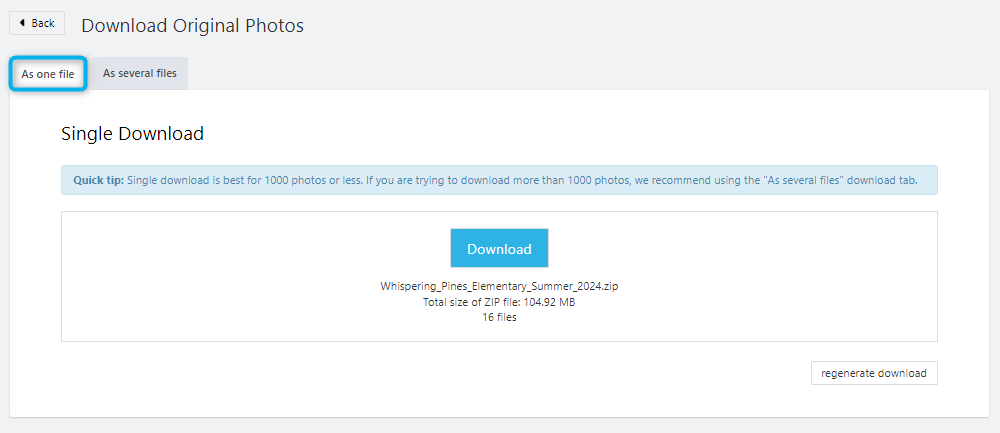Screen dimensions: 1000x433
Task: Click the 16 files count text
Action: tap(499, 318)
